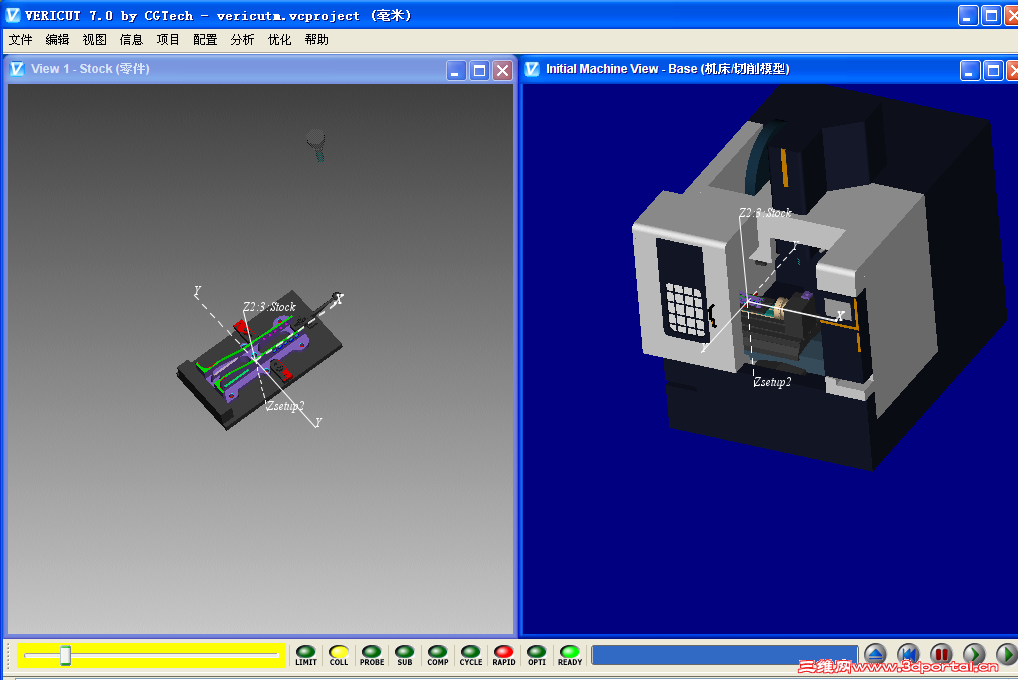
Task: Minimize the Initial Machine View window
Action: point(970,70)
